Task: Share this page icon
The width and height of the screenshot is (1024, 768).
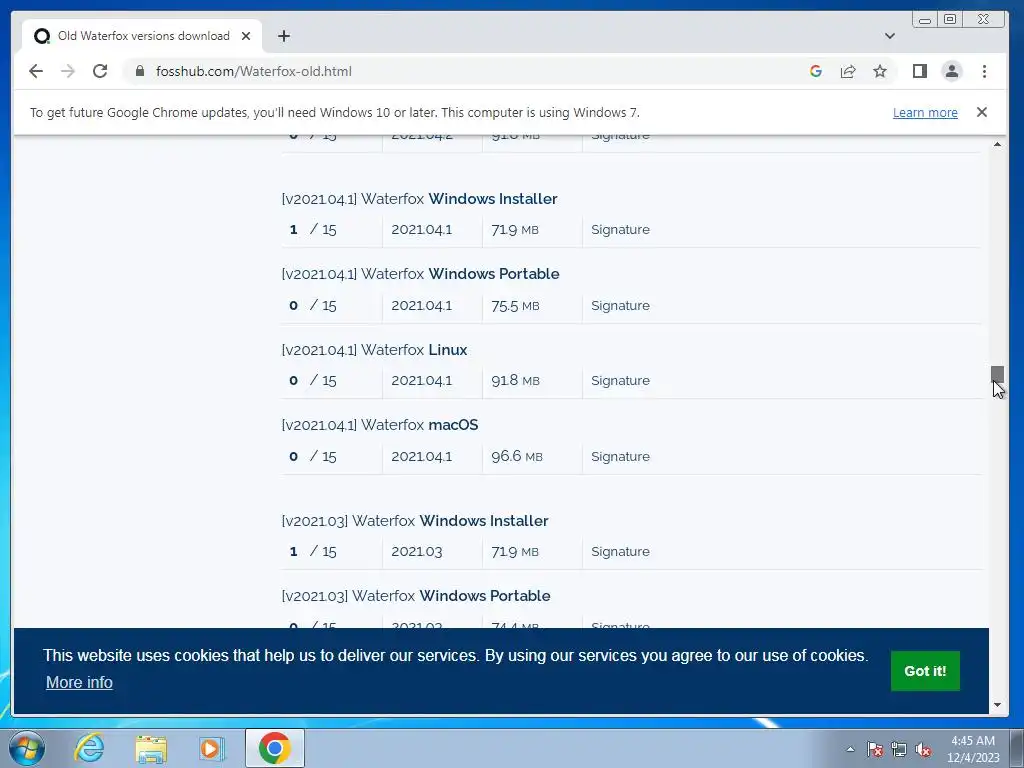Action: (x=848, y=71)
